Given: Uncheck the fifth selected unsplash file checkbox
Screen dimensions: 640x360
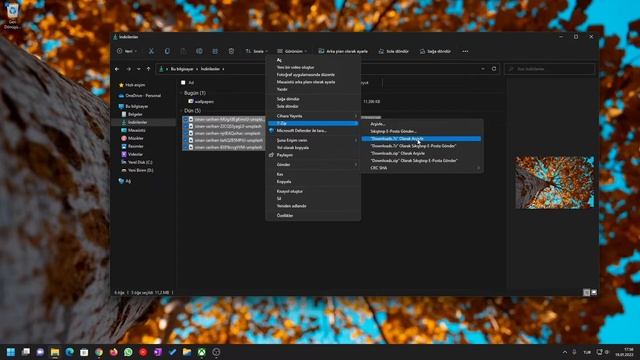Looking at the screenshot, I should click(186, 147).
